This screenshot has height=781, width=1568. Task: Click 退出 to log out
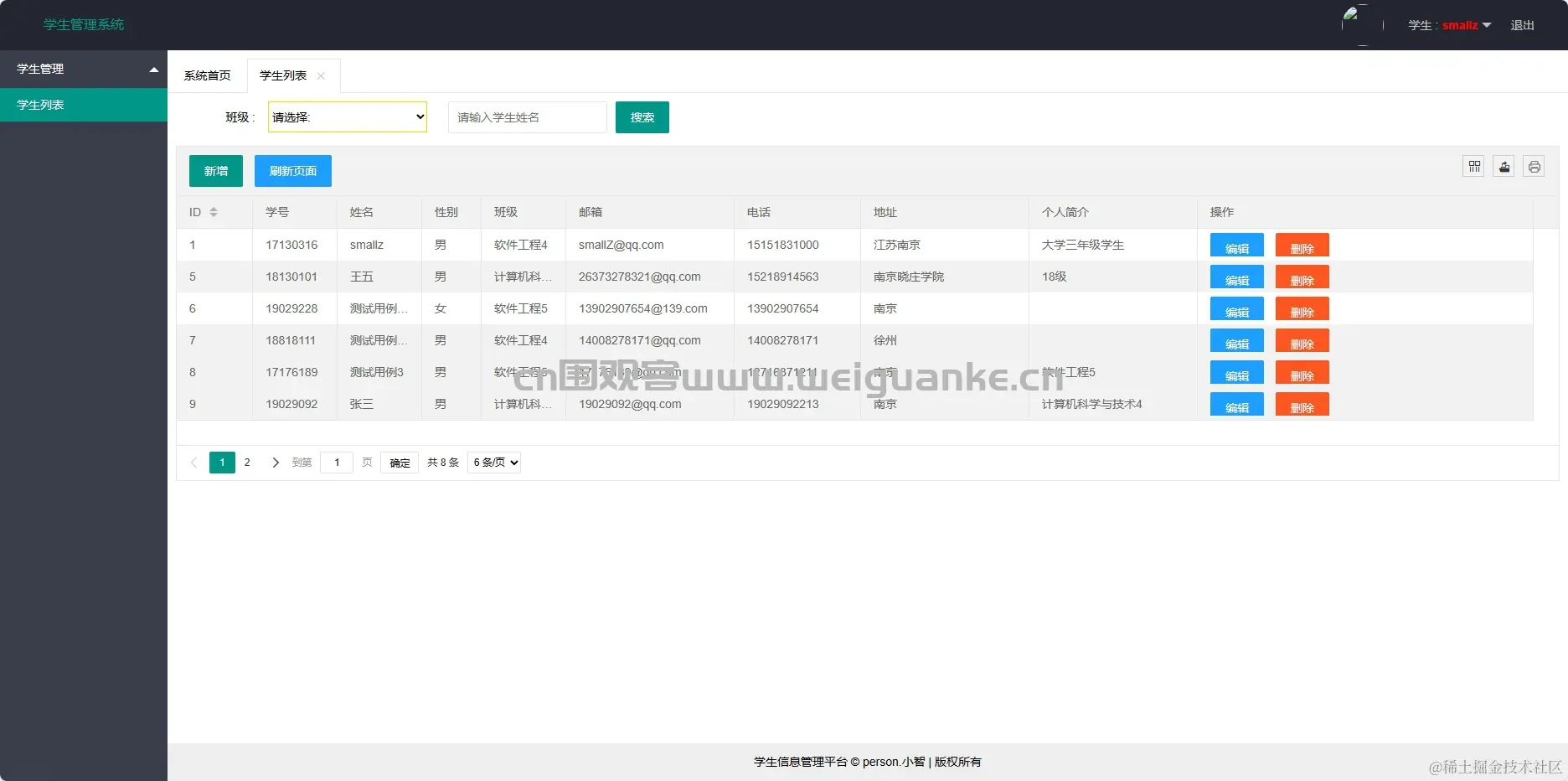1522,25
